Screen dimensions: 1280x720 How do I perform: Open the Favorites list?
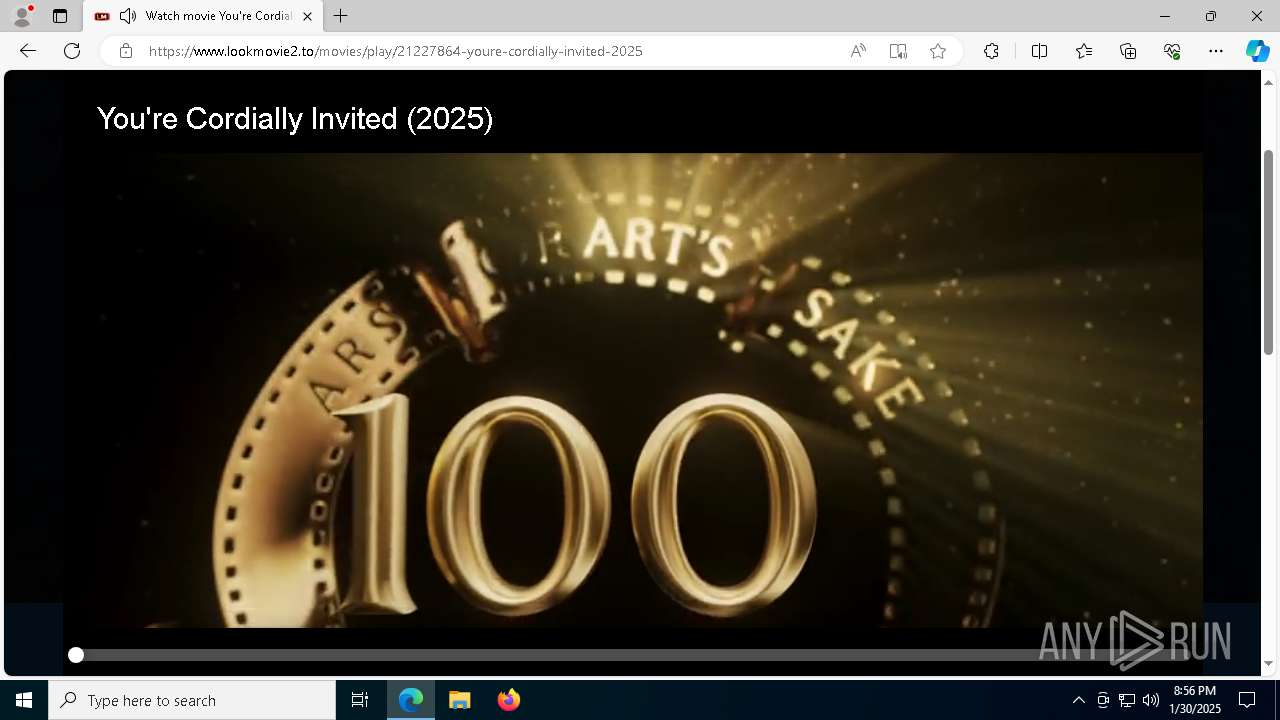[1084, 51]
